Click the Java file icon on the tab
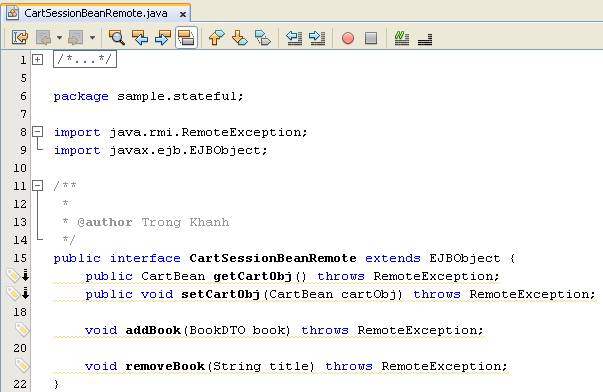The width and height of the screenshot is (603, 392). coord(13,13)
